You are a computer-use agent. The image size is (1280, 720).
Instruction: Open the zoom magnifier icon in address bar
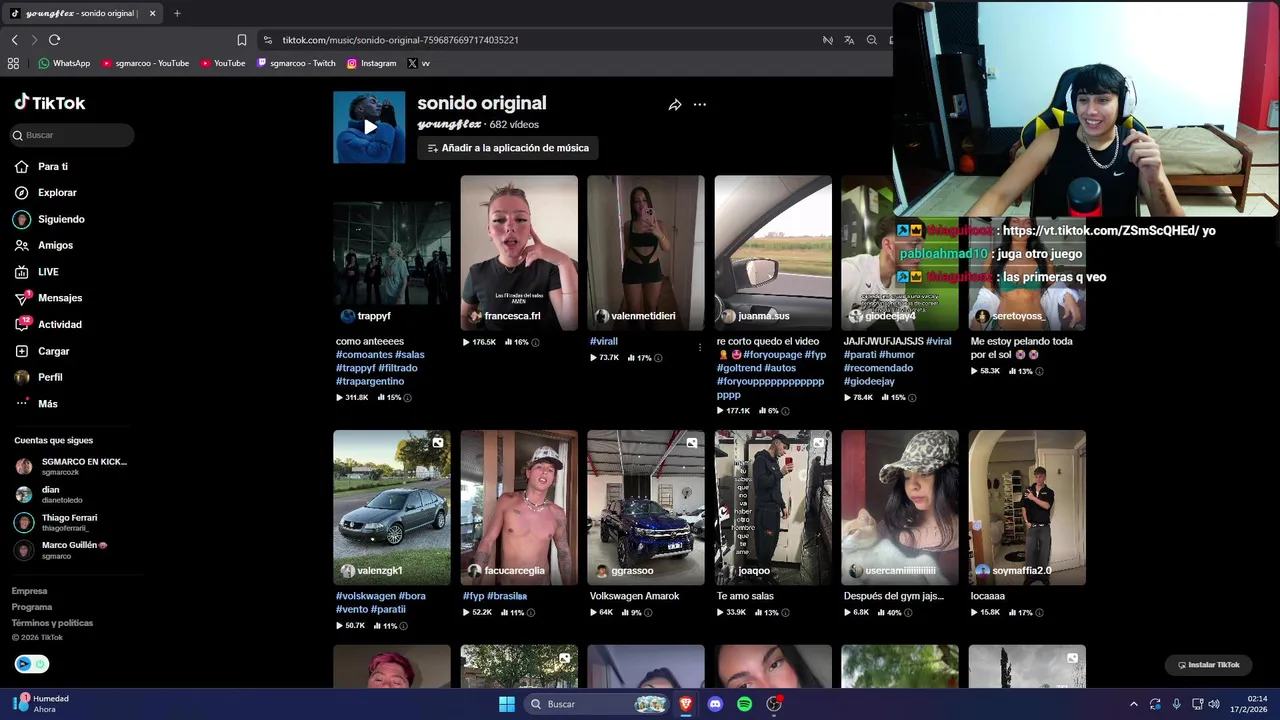point(872,40)
